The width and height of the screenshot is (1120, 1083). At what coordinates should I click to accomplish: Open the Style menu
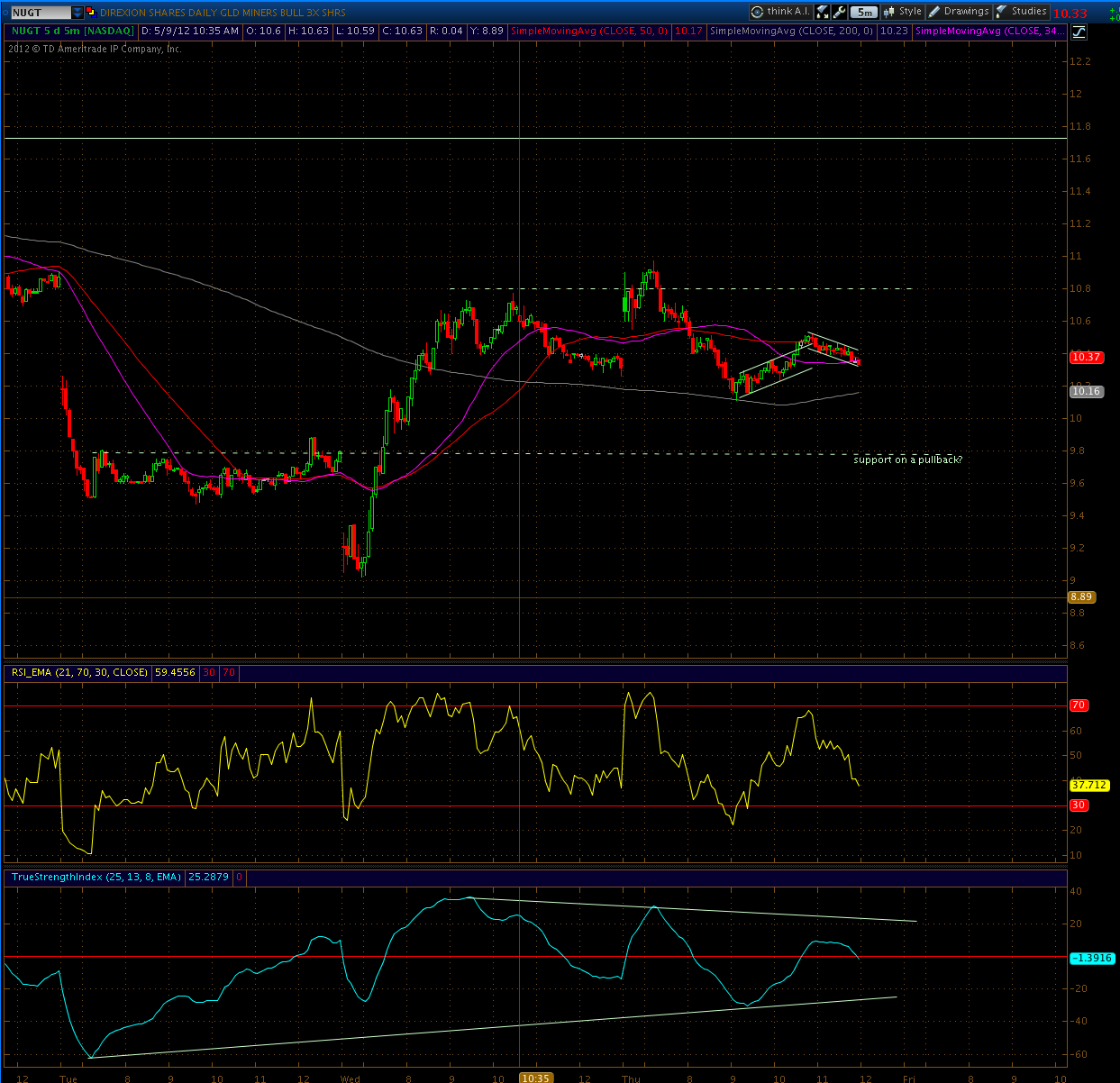pos(903,12)
